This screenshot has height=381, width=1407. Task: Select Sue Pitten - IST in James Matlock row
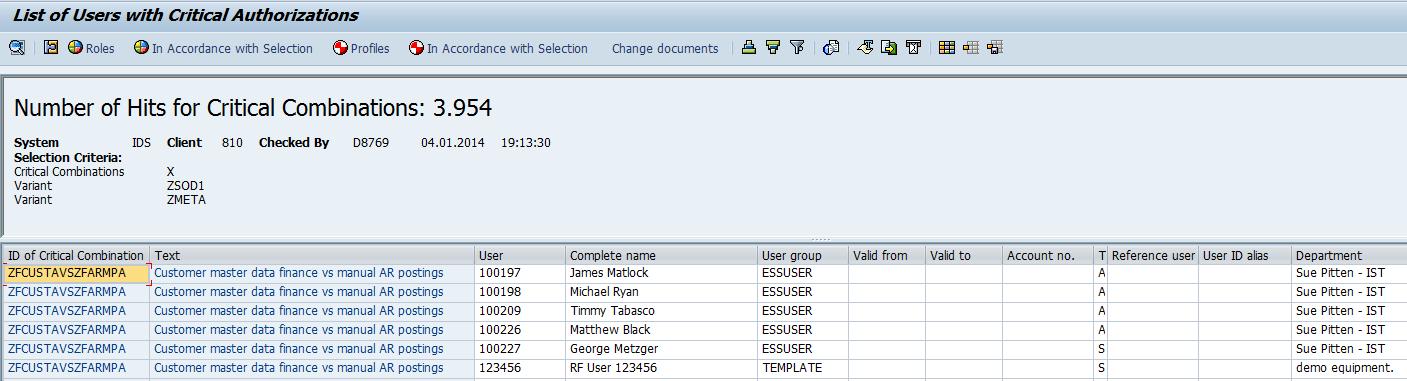pos(1349,273)
